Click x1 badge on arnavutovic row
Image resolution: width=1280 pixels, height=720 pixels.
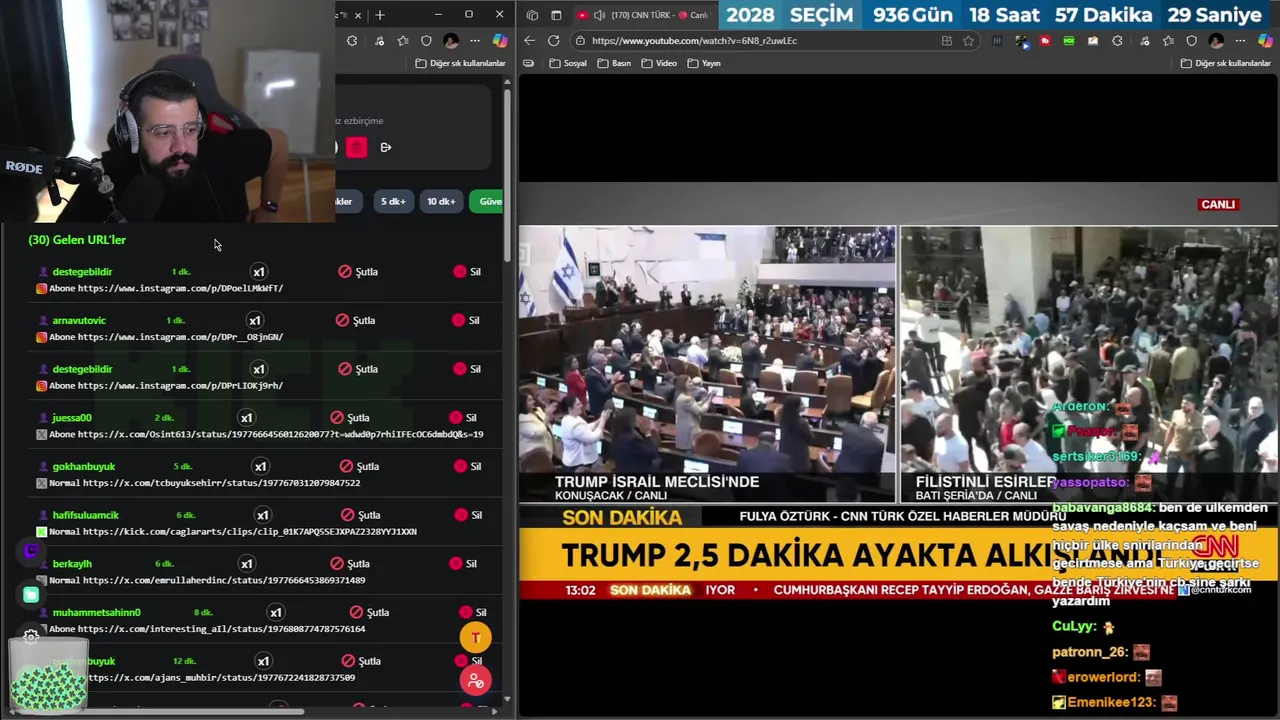254,320
